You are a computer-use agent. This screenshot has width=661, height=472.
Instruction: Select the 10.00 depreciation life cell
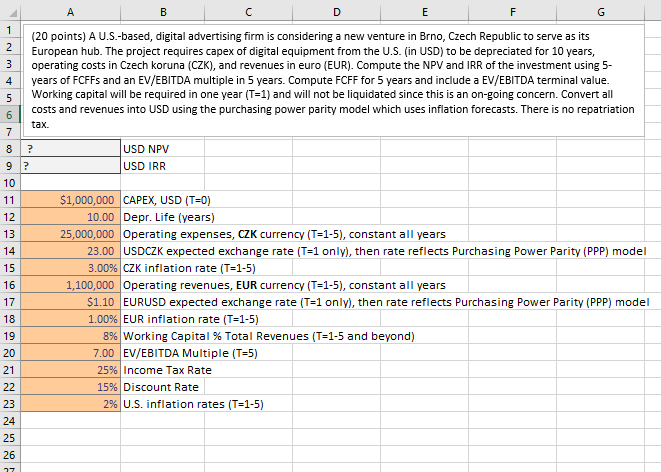point(70,217)
